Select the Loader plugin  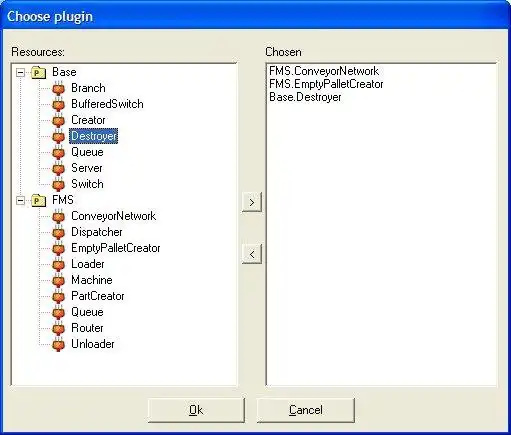click(88, 264)
